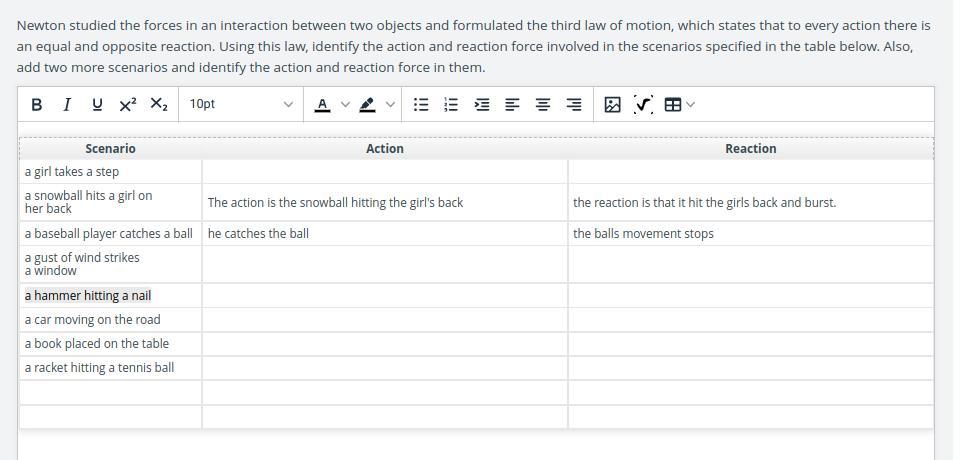Viewport: 974px width, 460px height.
Task: Toggle italic formatting
Action: [x=66, y=105]
